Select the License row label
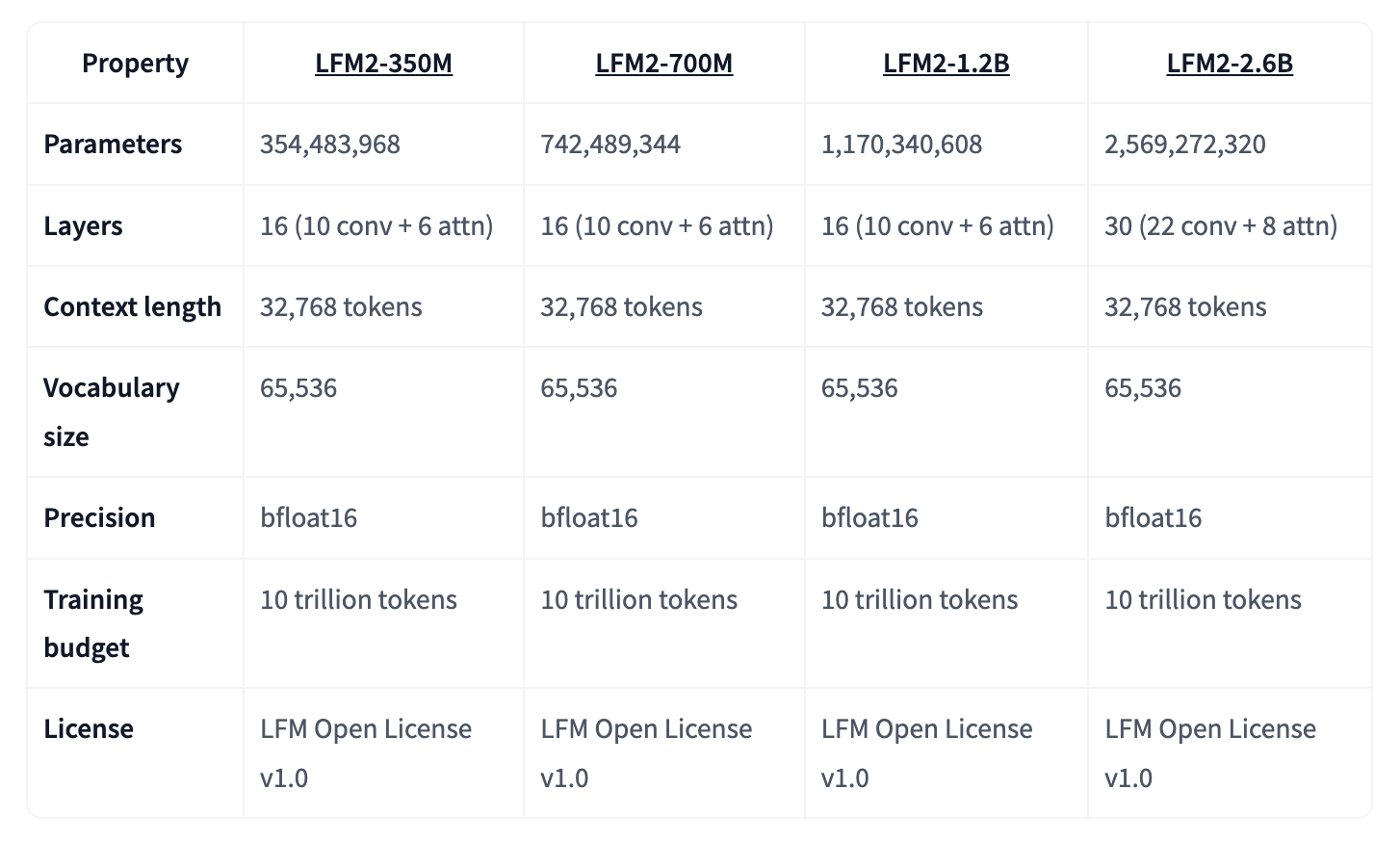Viewport: 1400px width, 842px height. pyautogui.click(x=89, y=729)
